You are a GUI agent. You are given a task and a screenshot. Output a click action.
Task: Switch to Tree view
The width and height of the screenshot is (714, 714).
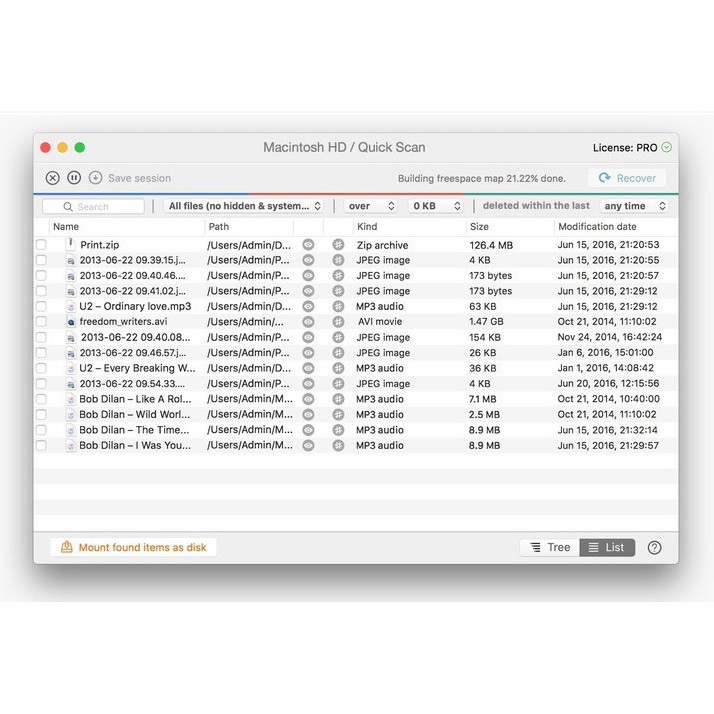pos(550,547)
